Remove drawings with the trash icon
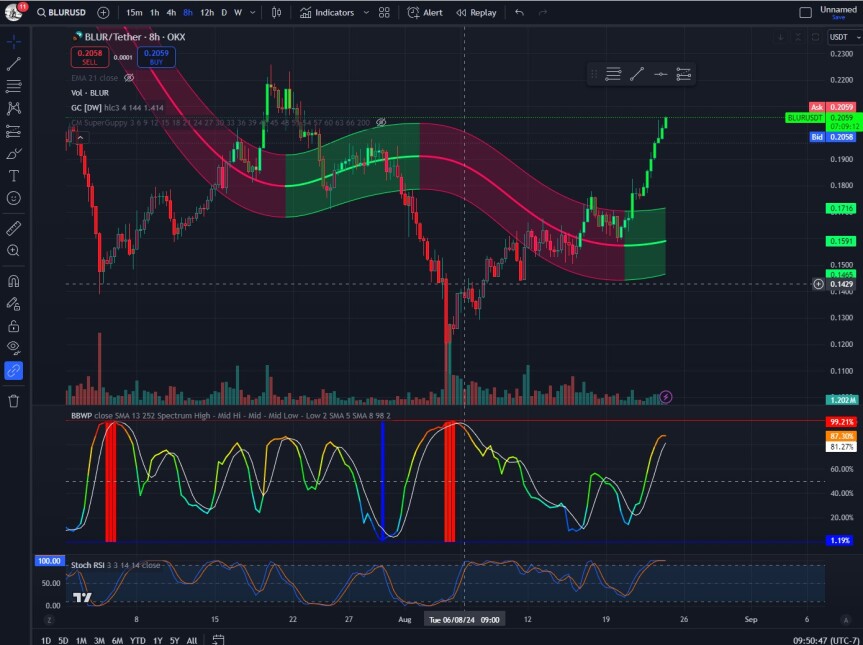Screen dimensions: 863x645 click(x=14, y=401)
